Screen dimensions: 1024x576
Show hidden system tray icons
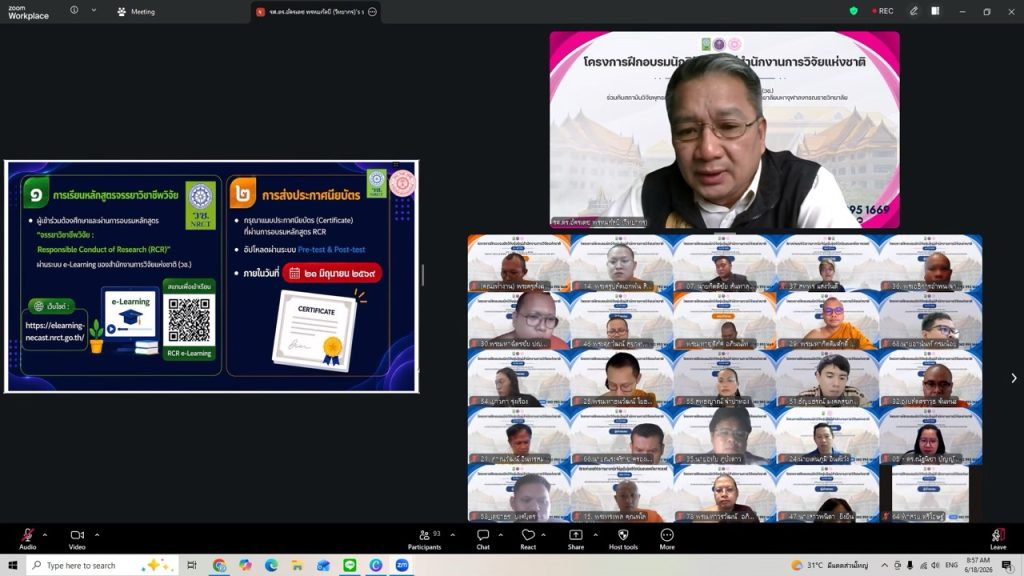coord(884,565)
